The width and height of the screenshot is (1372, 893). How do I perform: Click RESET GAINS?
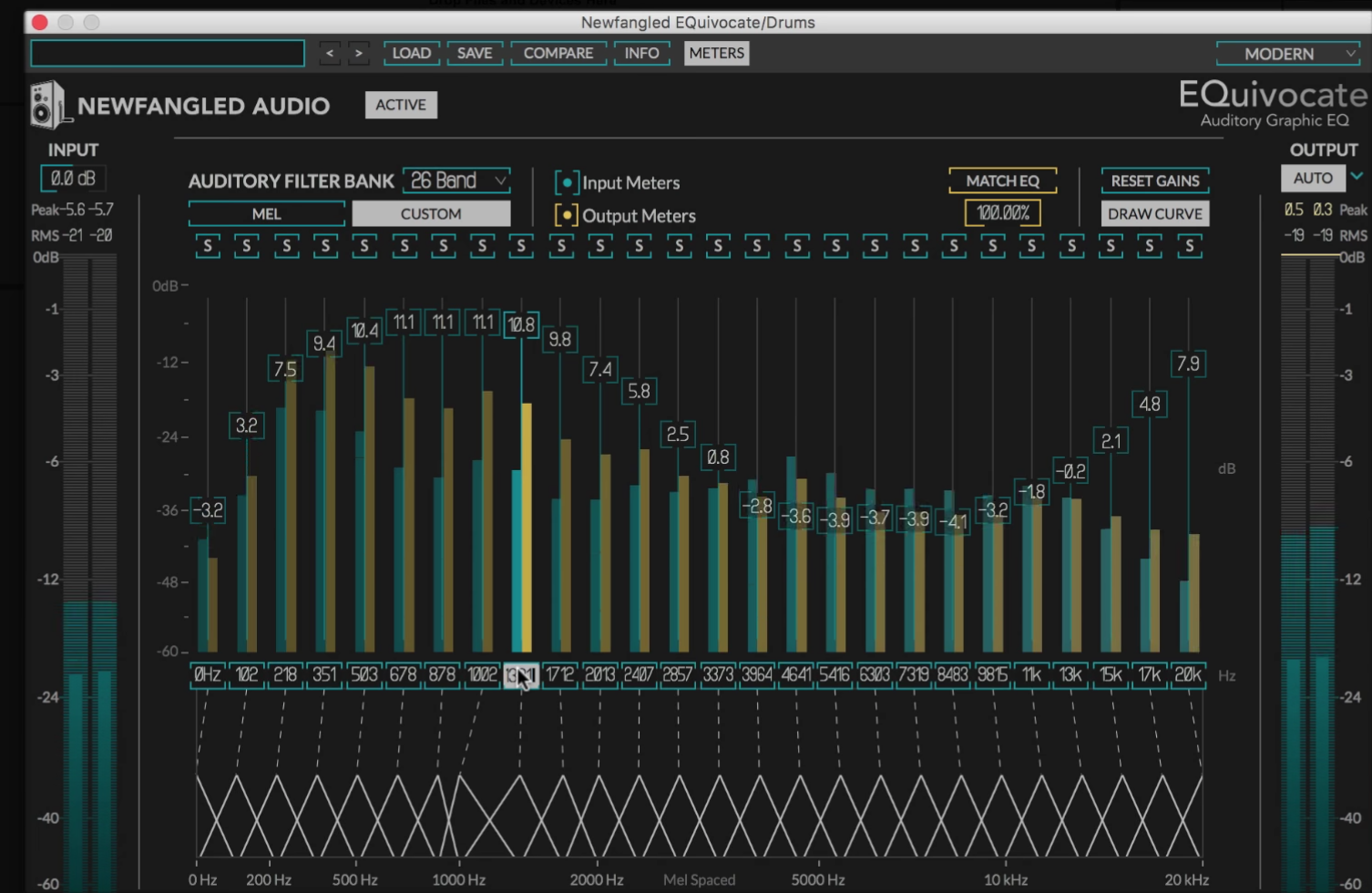point(1155,180)
